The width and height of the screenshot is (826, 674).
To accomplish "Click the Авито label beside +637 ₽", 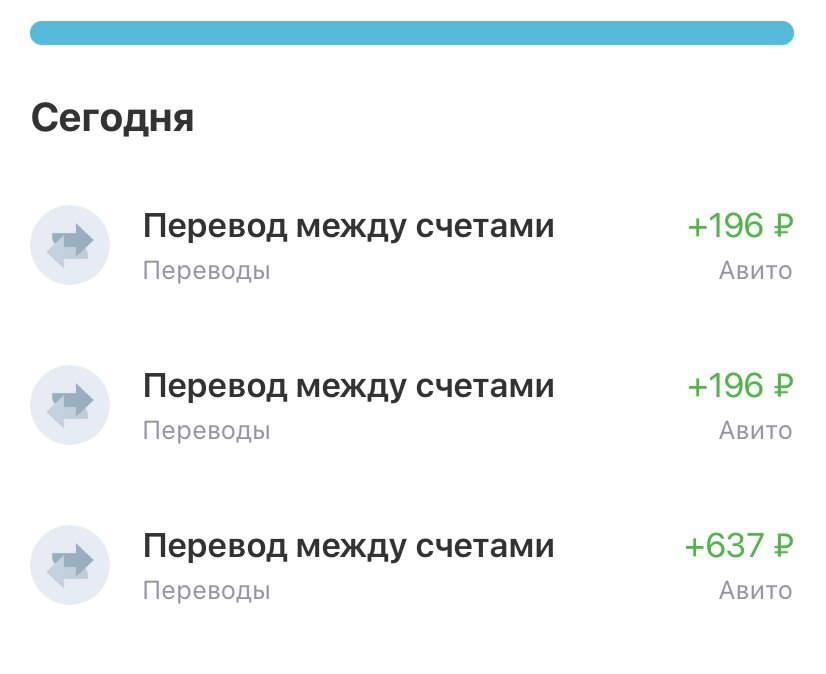I will coord(756,591).
